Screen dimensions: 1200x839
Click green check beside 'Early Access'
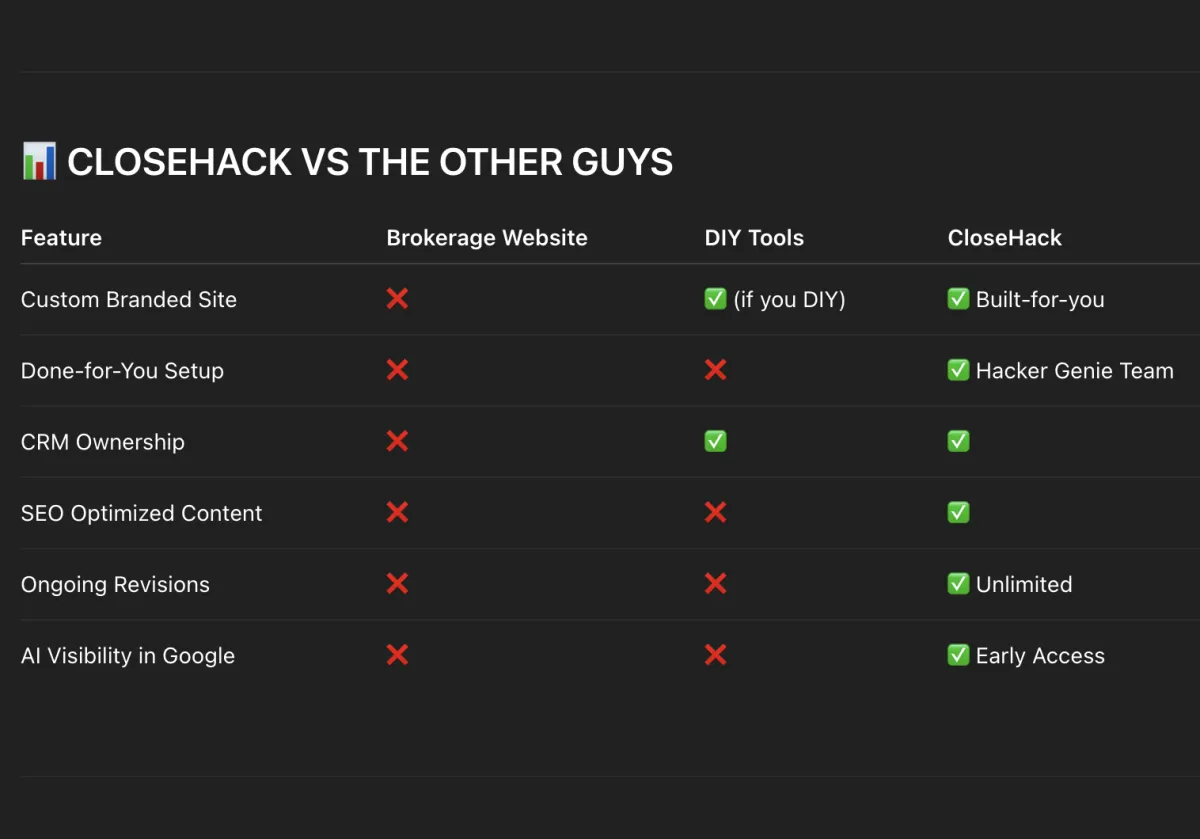[958, 655]
